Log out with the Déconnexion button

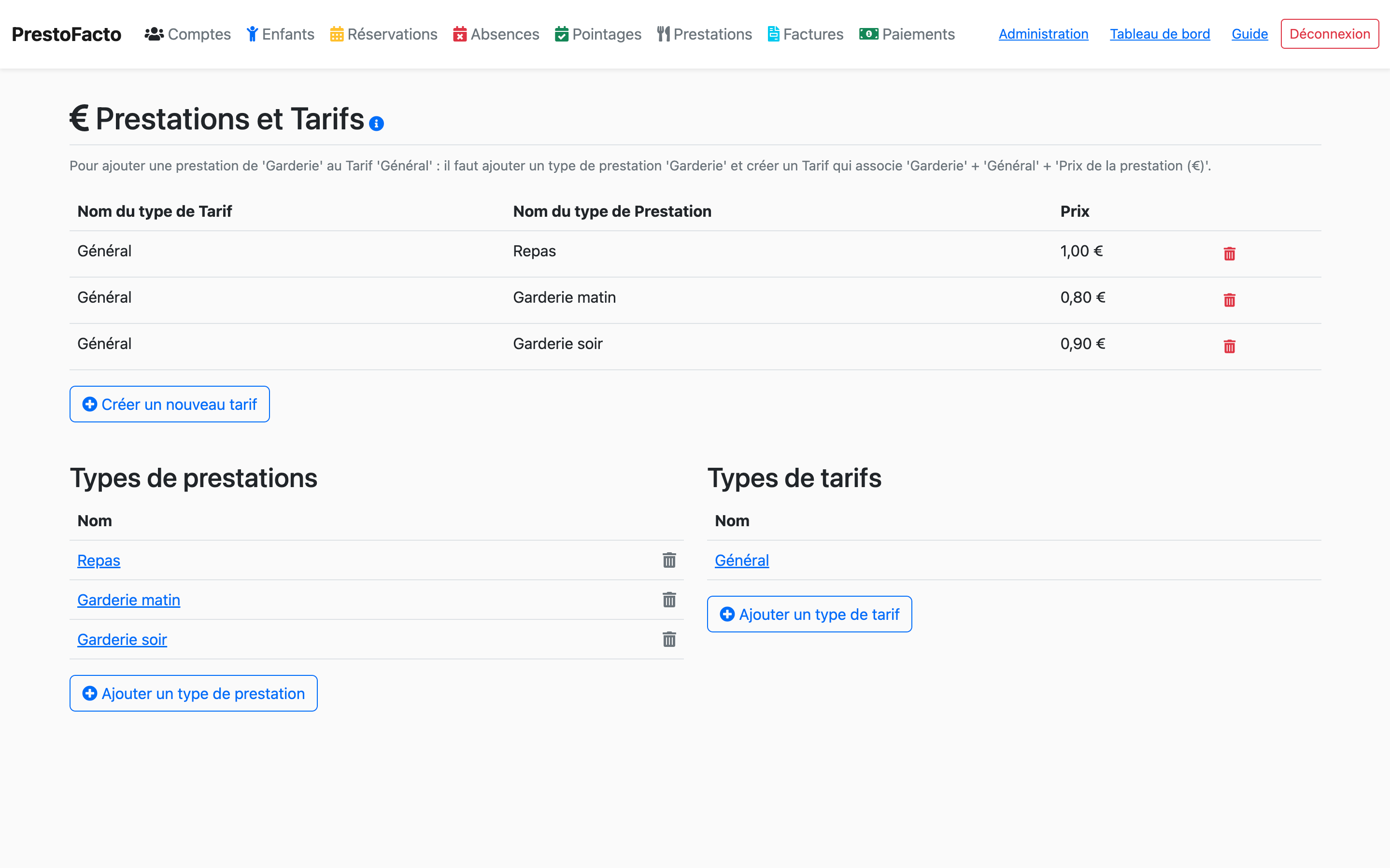(x=1329, y=34)
